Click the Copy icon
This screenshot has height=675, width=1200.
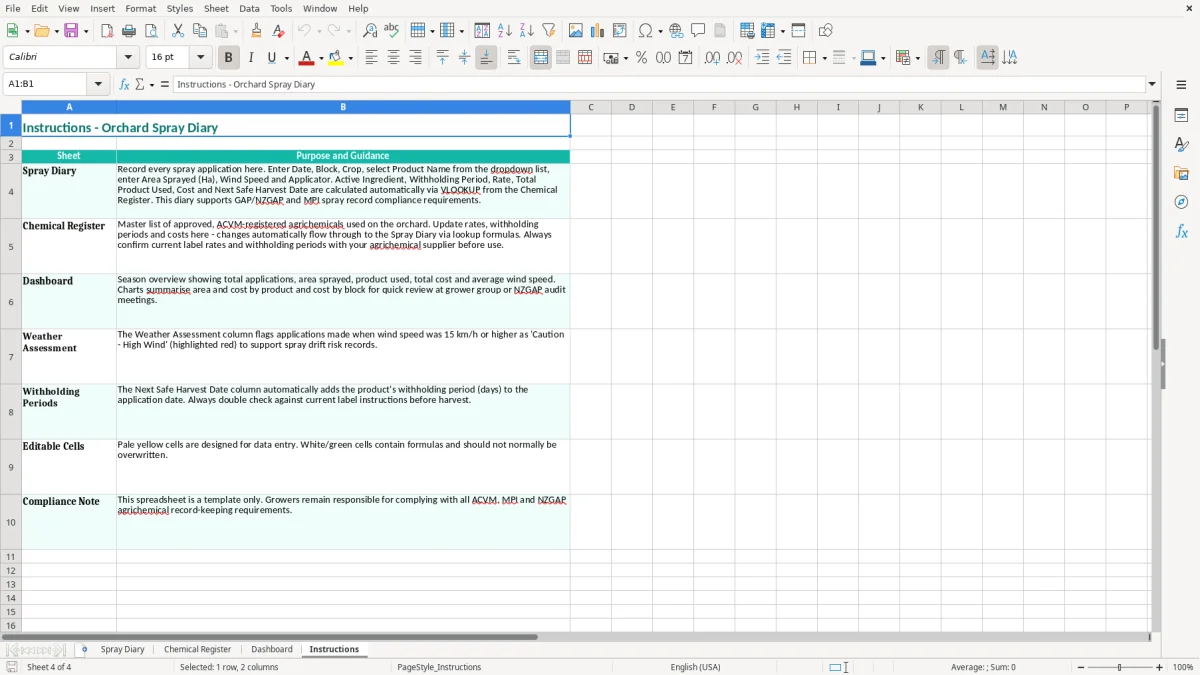[x=200, y=31]
